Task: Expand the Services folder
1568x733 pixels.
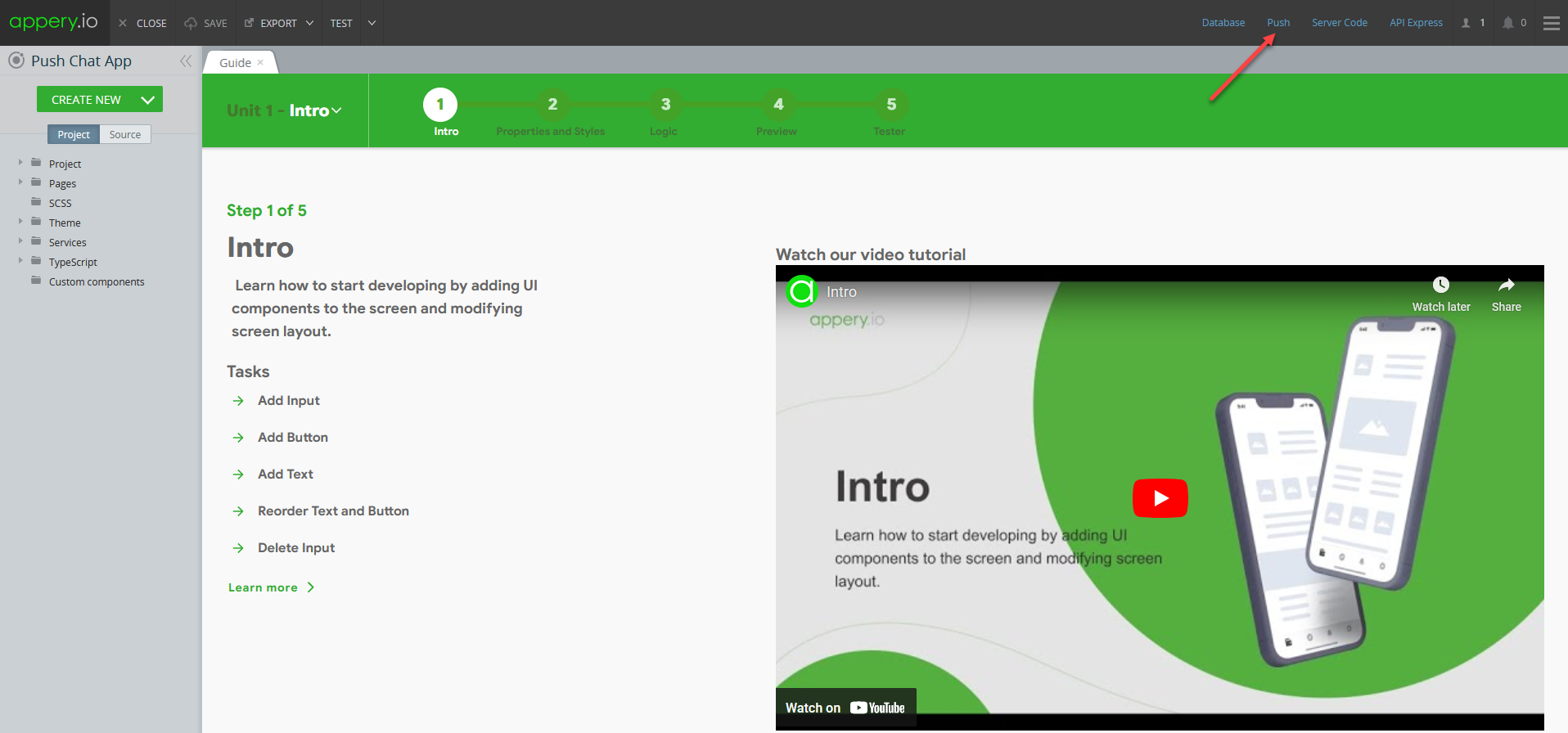Action: tap(20, 241)
